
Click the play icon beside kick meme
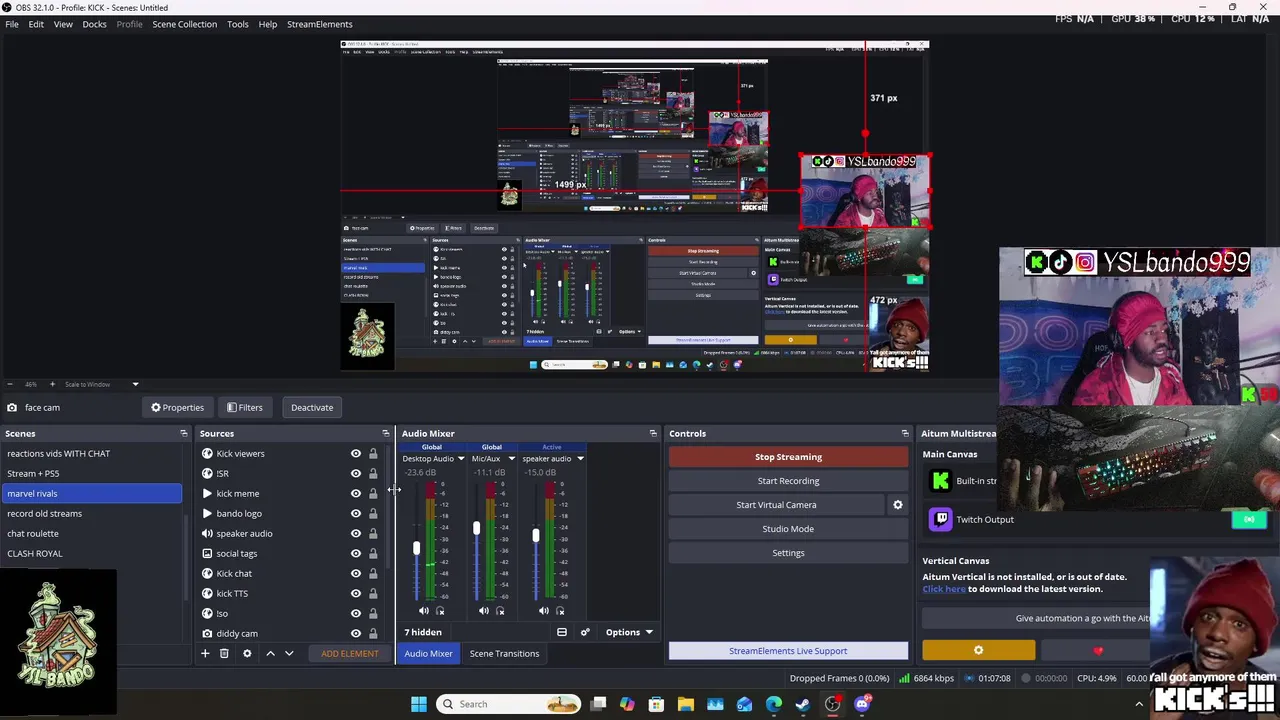pos(207,493)
